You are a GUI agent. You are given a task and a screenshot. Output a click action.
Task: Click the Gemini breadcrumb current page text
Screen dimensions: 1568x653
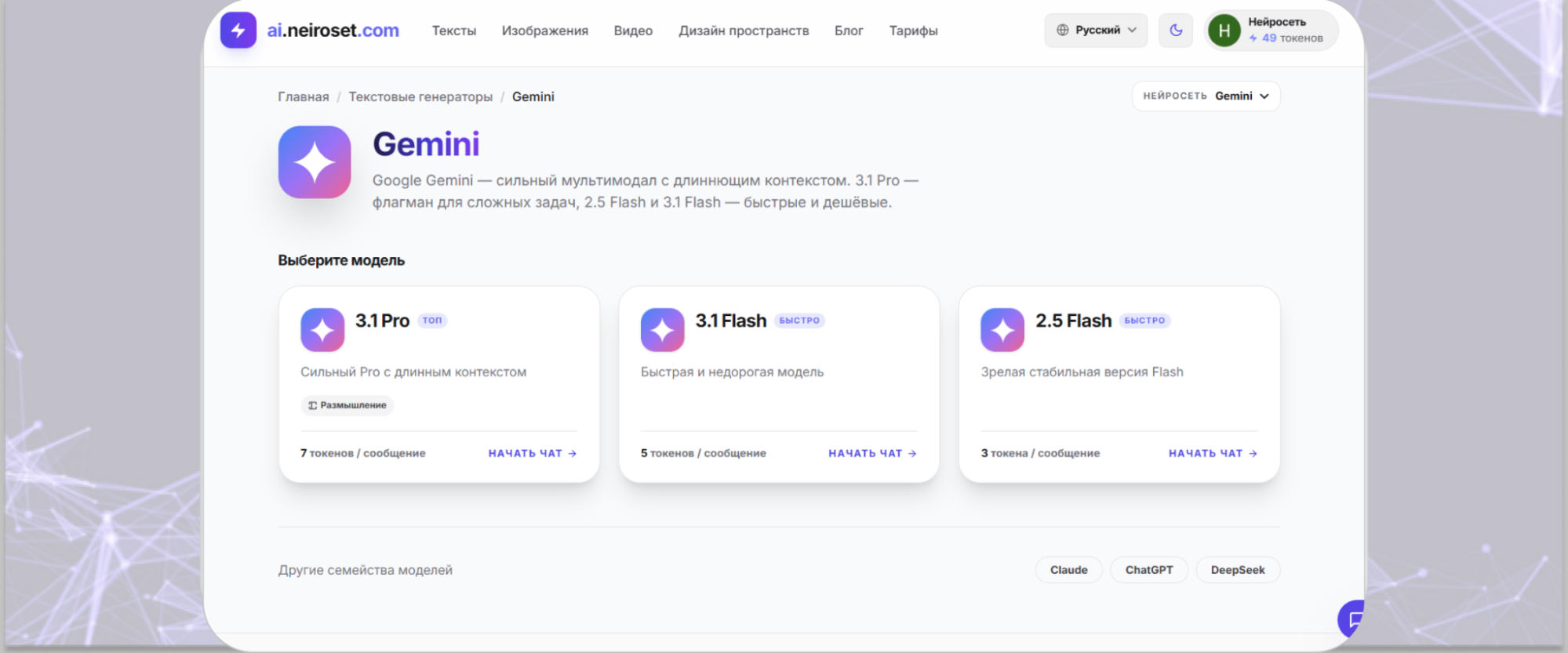[533, 96]
